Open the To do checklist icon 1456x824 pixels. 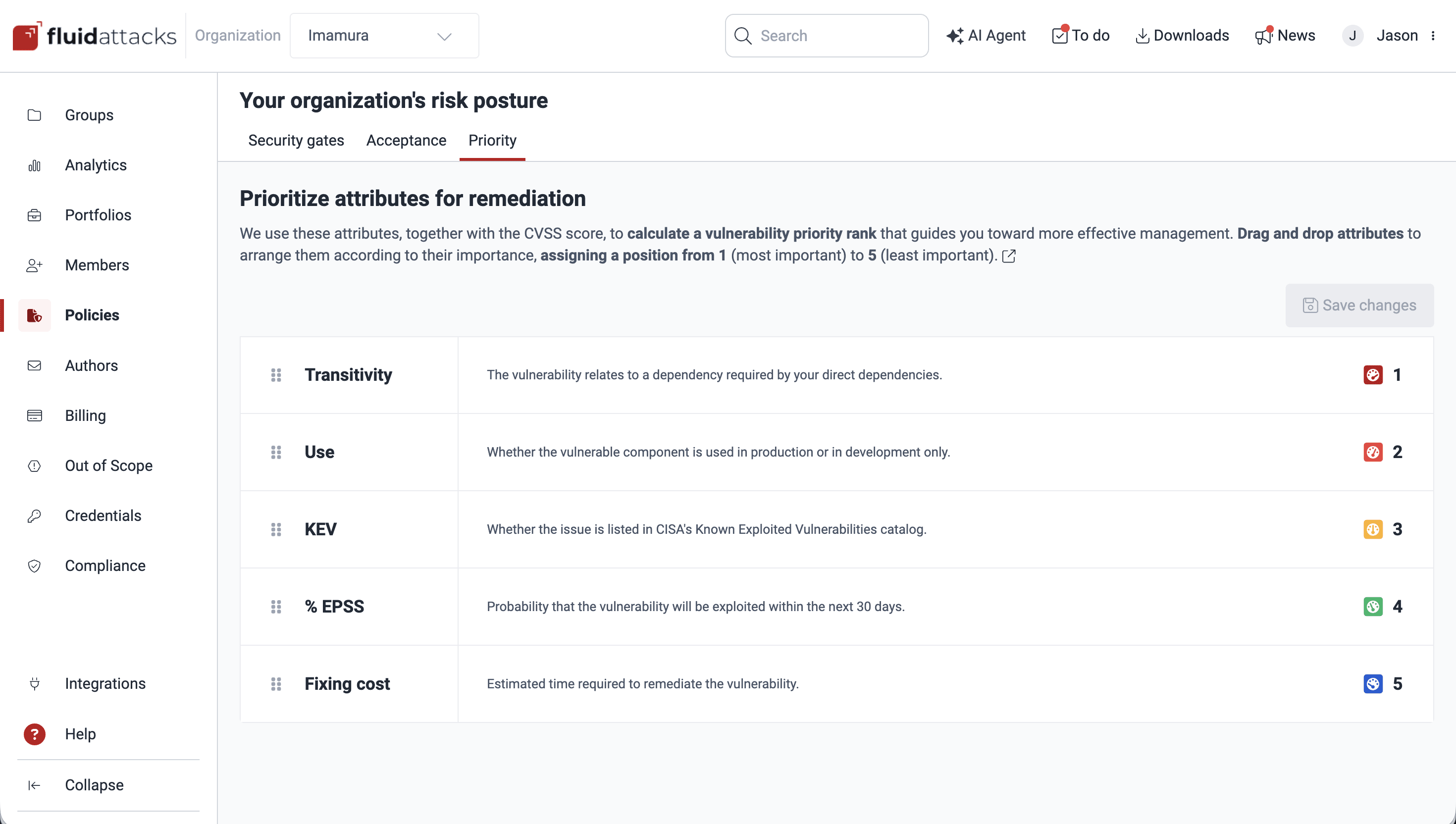click(x=1059, y=36)
